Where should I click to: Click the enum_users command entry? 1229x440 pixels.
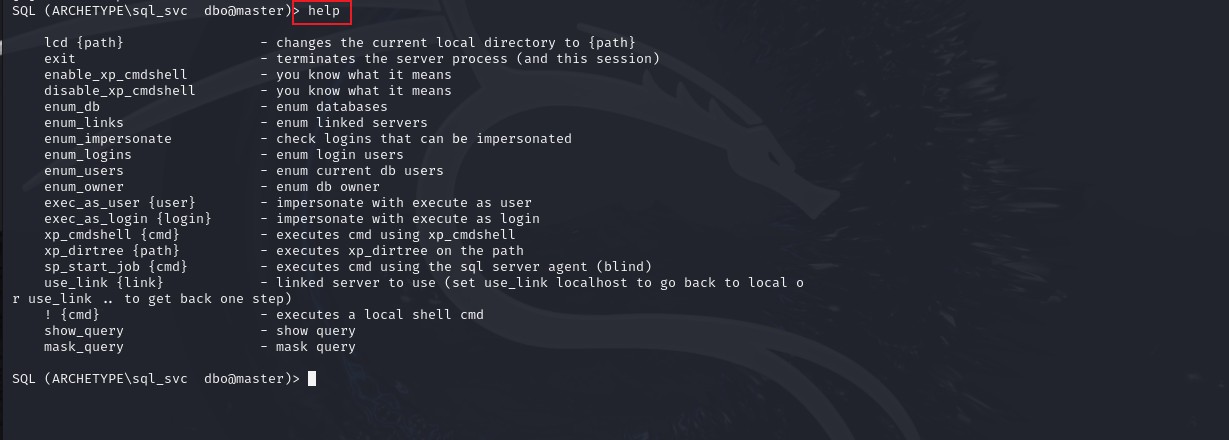click(84, 171)
